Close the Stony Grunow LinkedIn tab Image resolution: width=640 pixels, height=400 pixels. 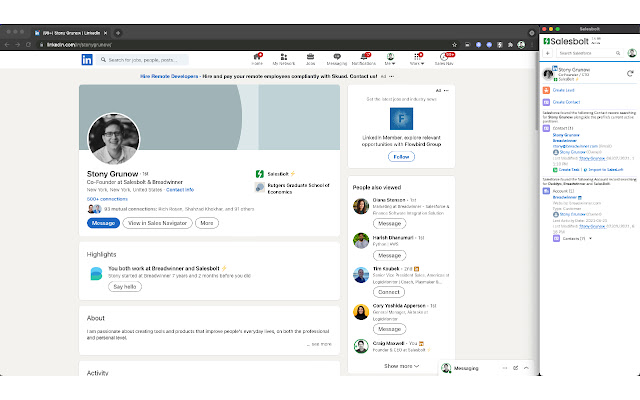coord(105,33)
